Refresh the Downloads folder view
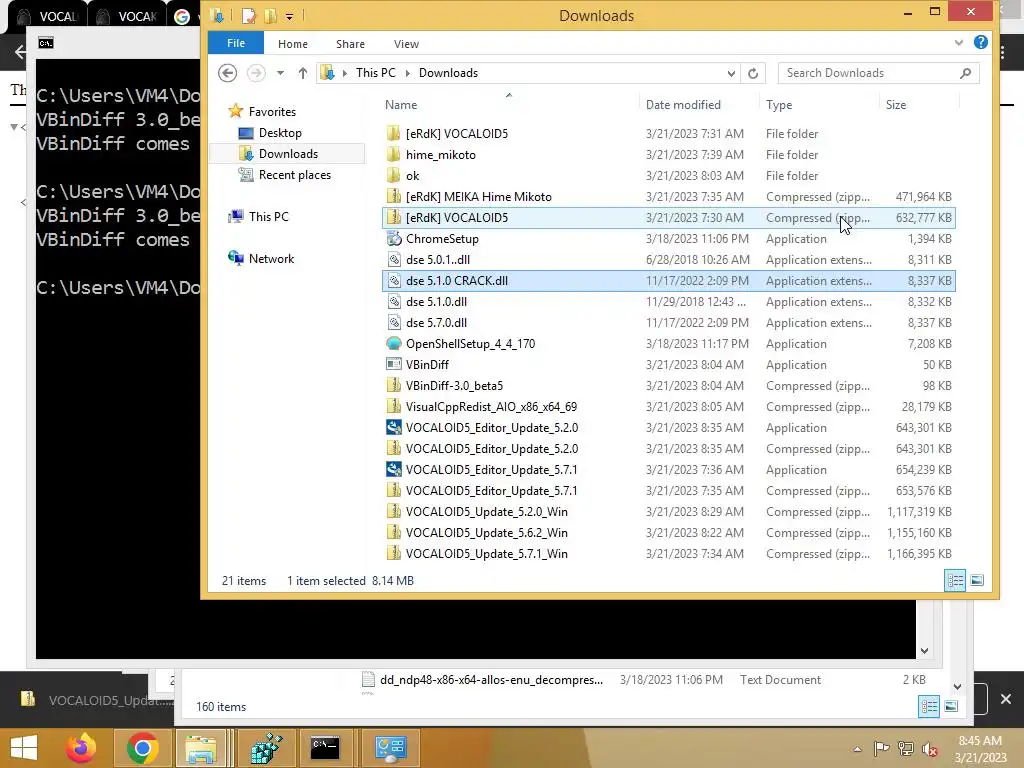1024x768 pixels. pyautogui.click(x=753, y=73)
